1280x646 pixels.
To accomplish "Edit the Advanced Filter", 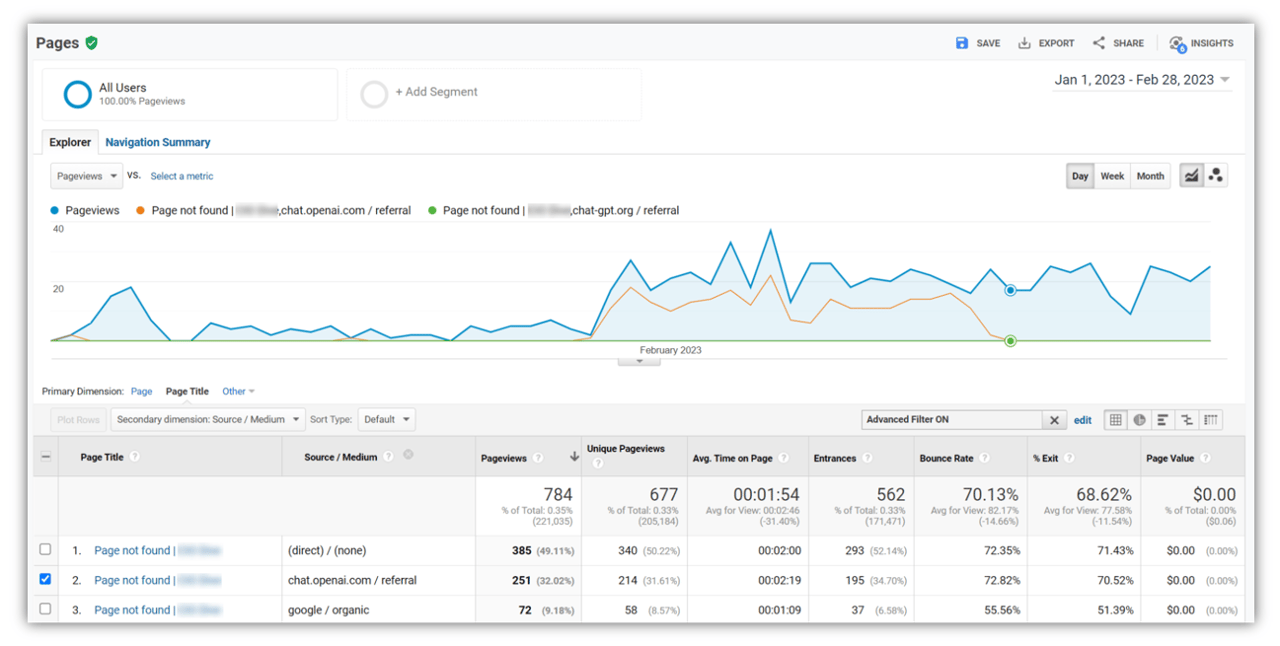I will tap(1082, 419).
